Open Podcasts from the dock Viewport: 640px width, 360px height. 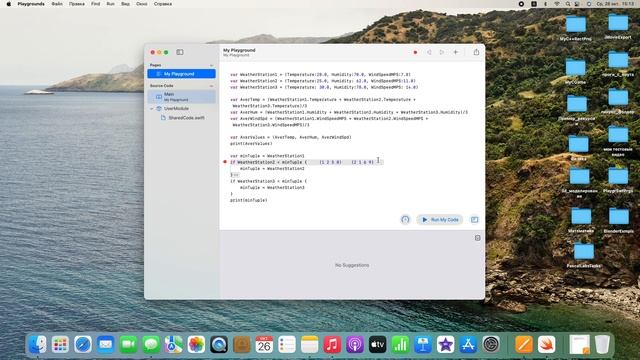coord(355,344)
